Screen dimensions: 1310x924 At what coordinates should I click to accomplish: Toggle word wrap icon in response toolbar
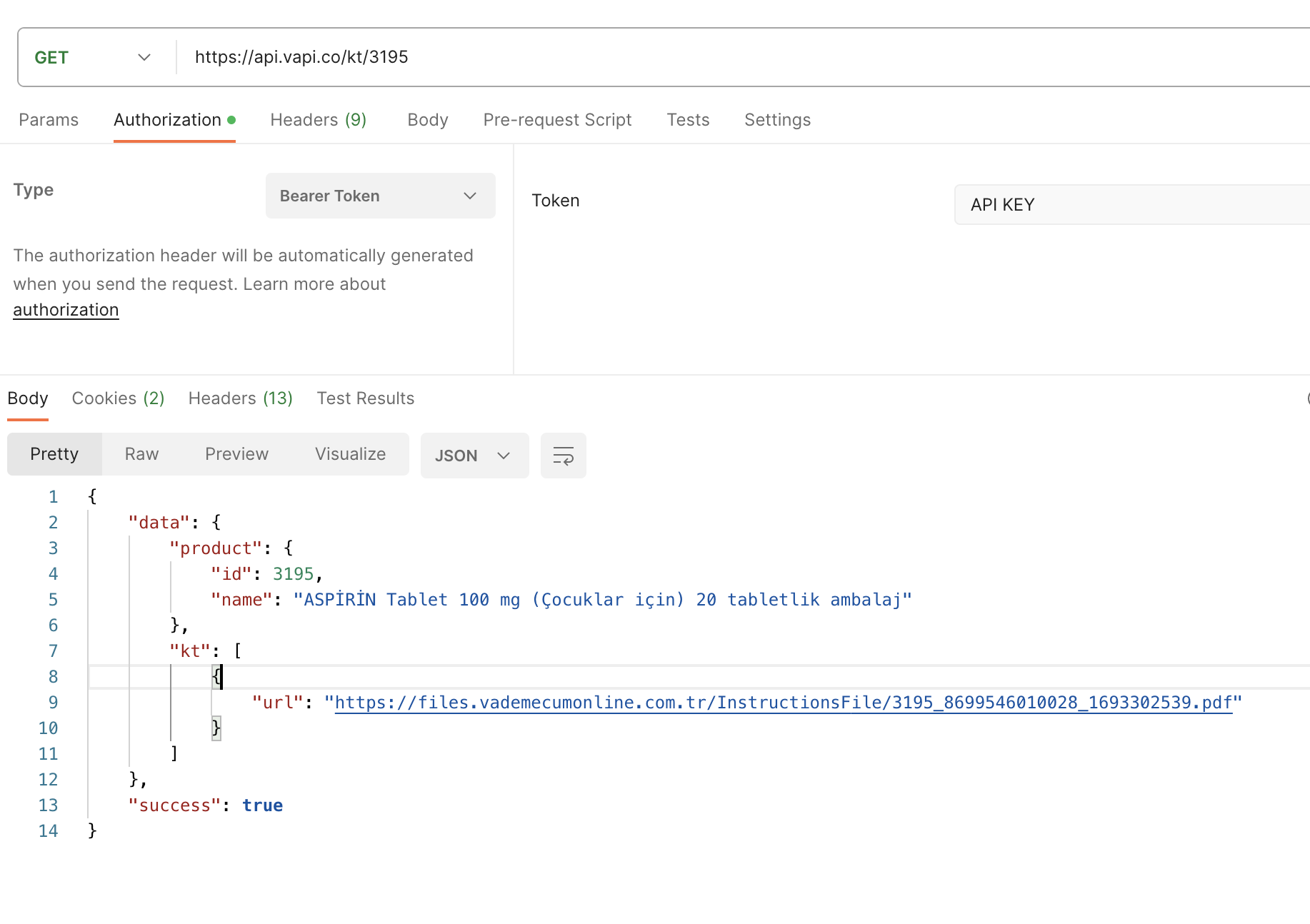pyautogui.click(x=563, y=456)
